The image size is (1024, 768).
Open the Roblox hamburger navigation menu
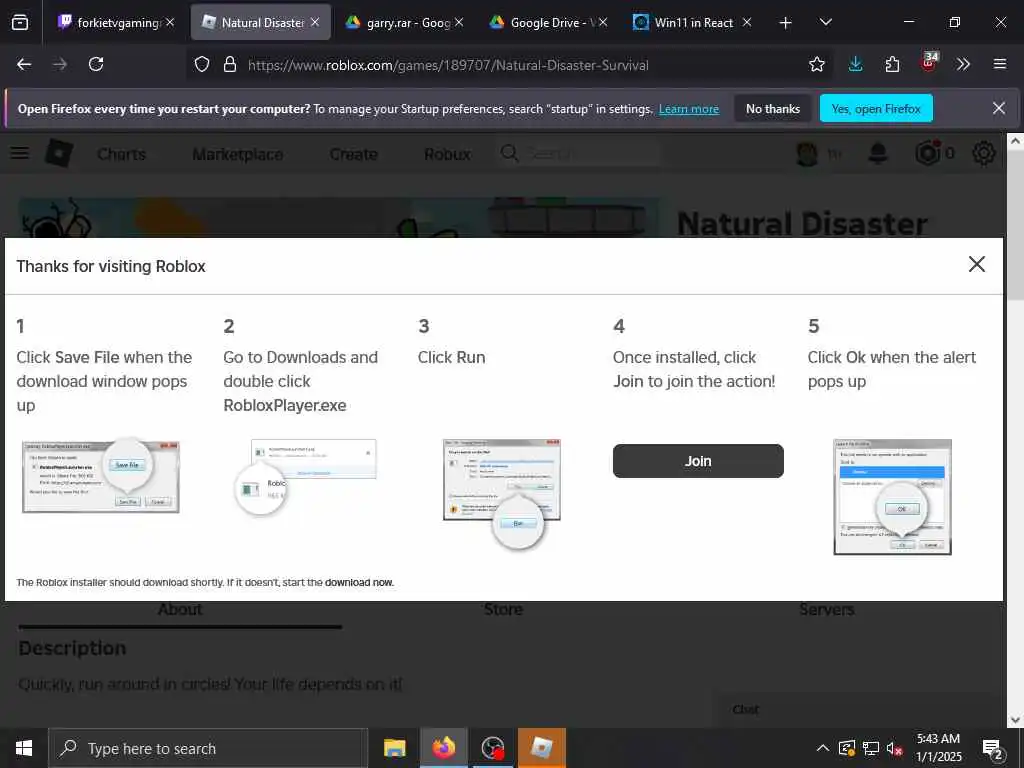20,153
